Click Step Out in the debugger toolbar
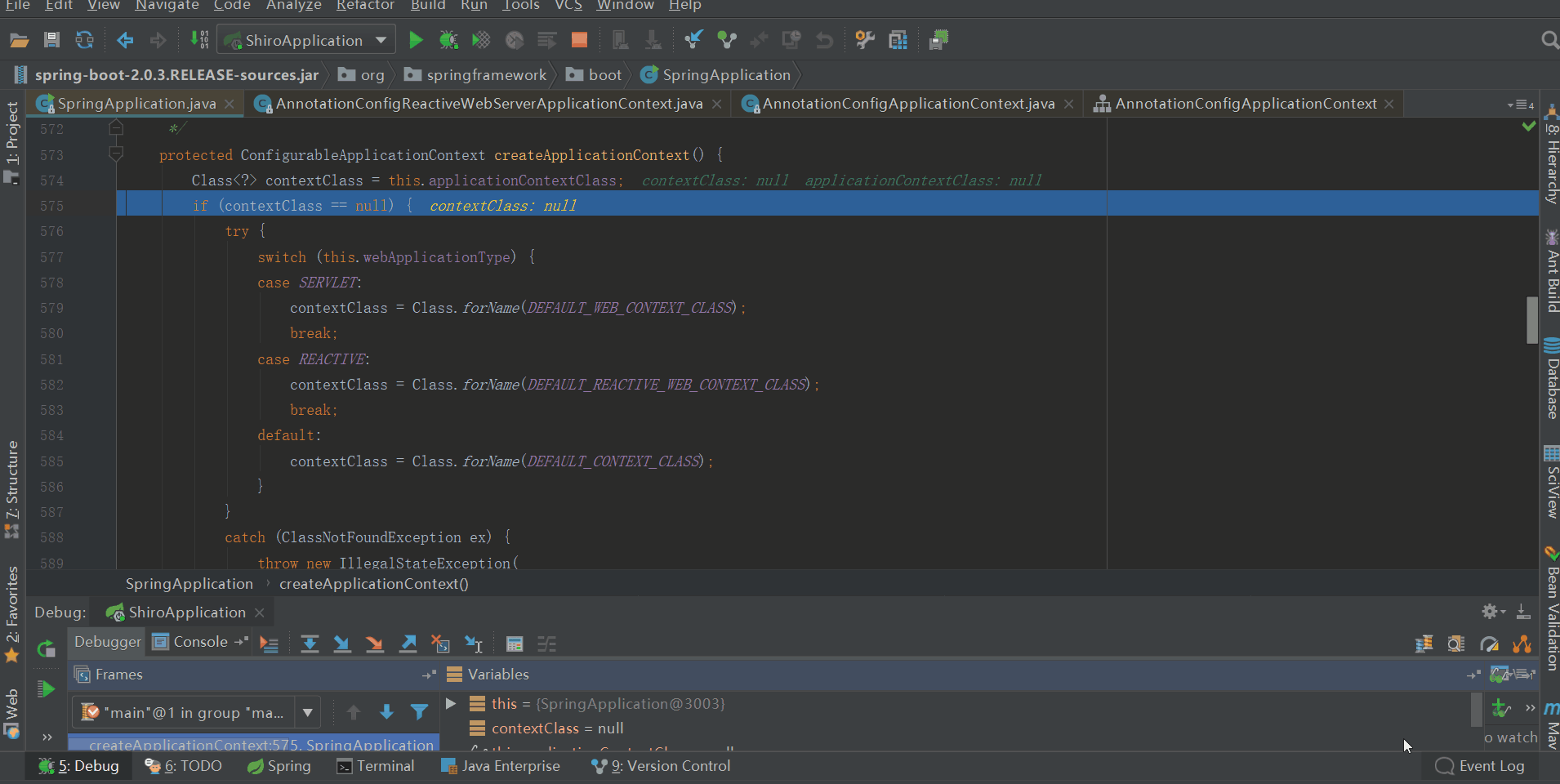The width and height of the screenshot is (1560, 784). (408, 644)
